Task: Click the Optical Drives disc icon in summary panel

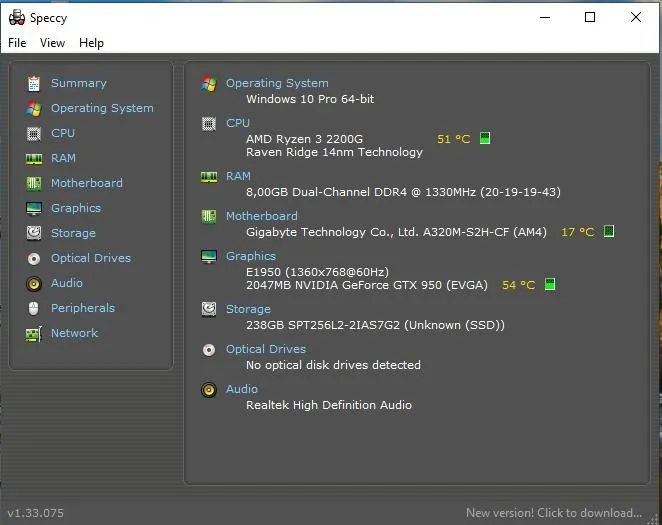Action: [209, 349]
